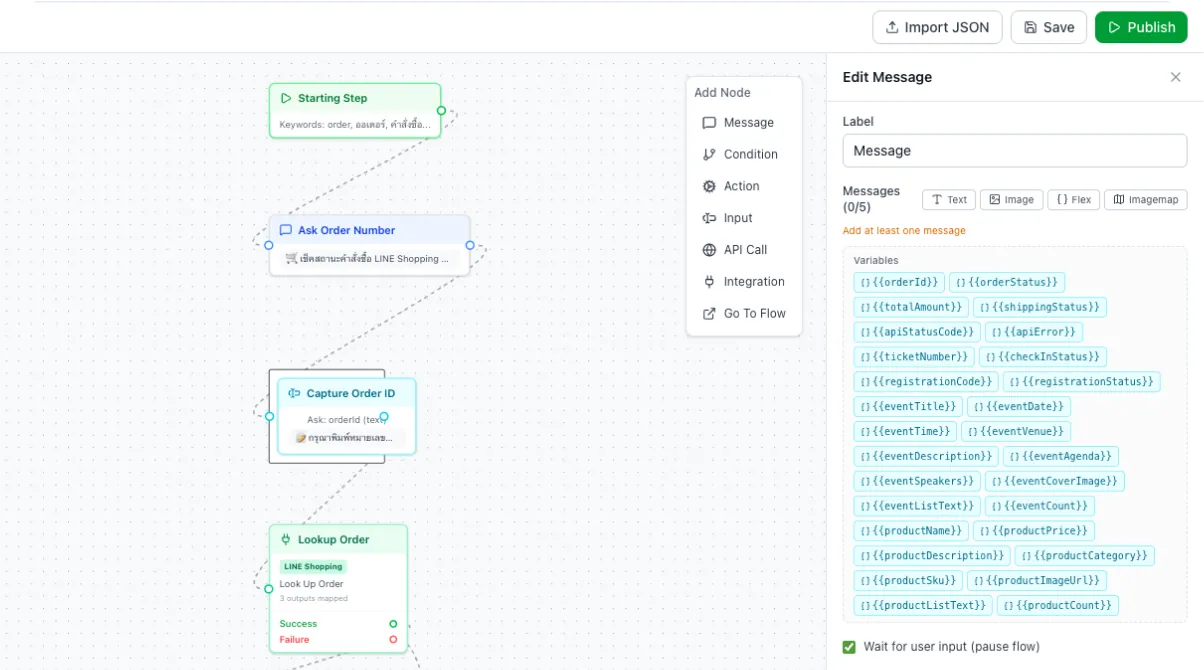Click the Condition branch icon in Add Node
1204x670 pixels.
pyautogui.click(x=709, y=154)
